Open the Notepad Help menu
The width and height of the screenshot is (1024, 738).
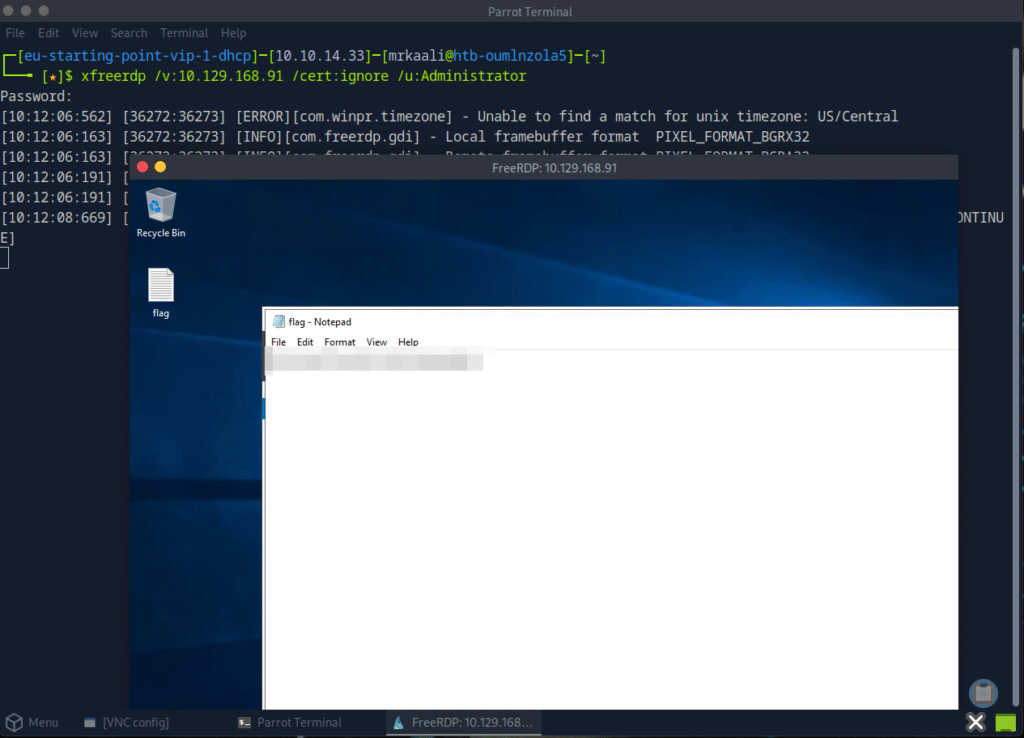(x=408, y=342)
